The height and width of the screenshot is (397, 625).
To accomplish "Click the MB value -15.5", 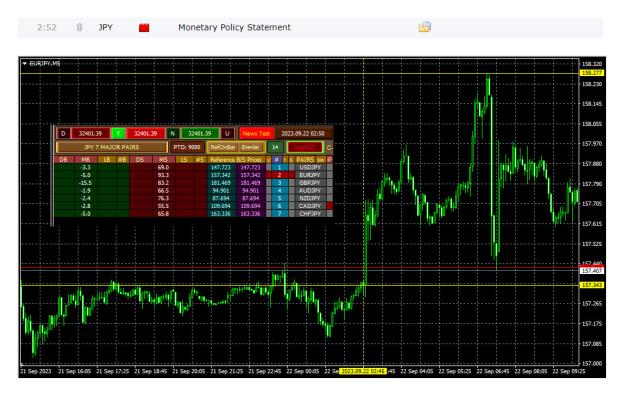I will pos(85,183).
